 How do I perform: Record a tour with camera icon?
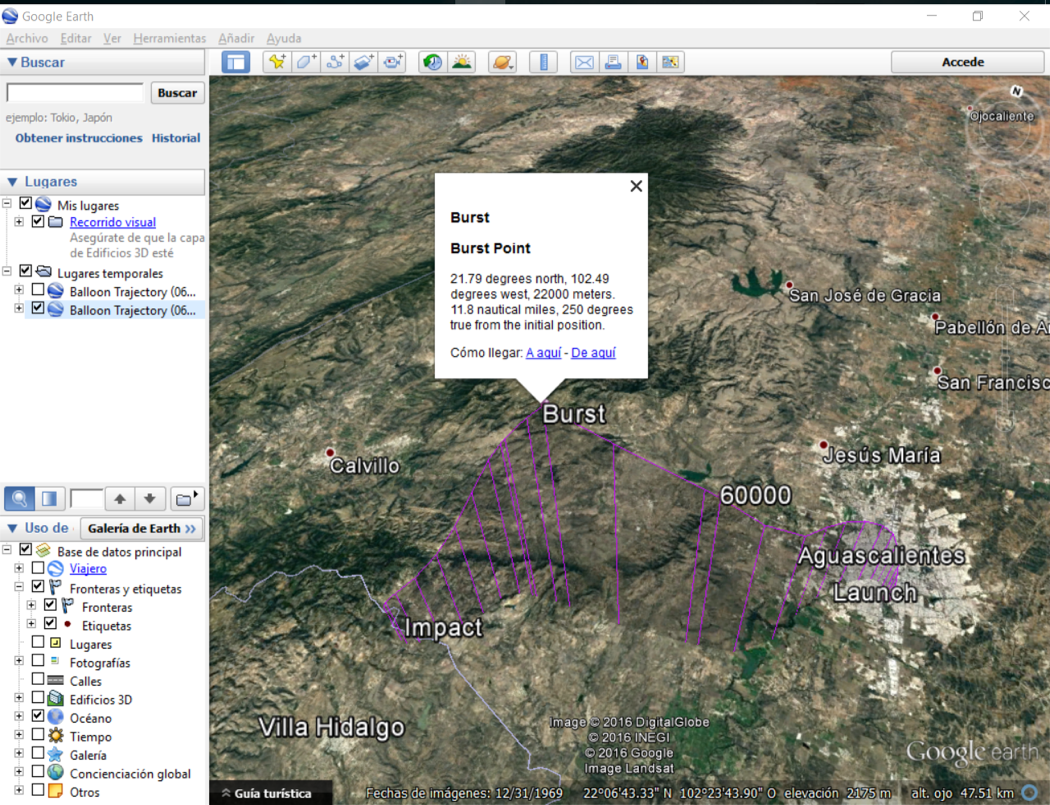point(392,62)
